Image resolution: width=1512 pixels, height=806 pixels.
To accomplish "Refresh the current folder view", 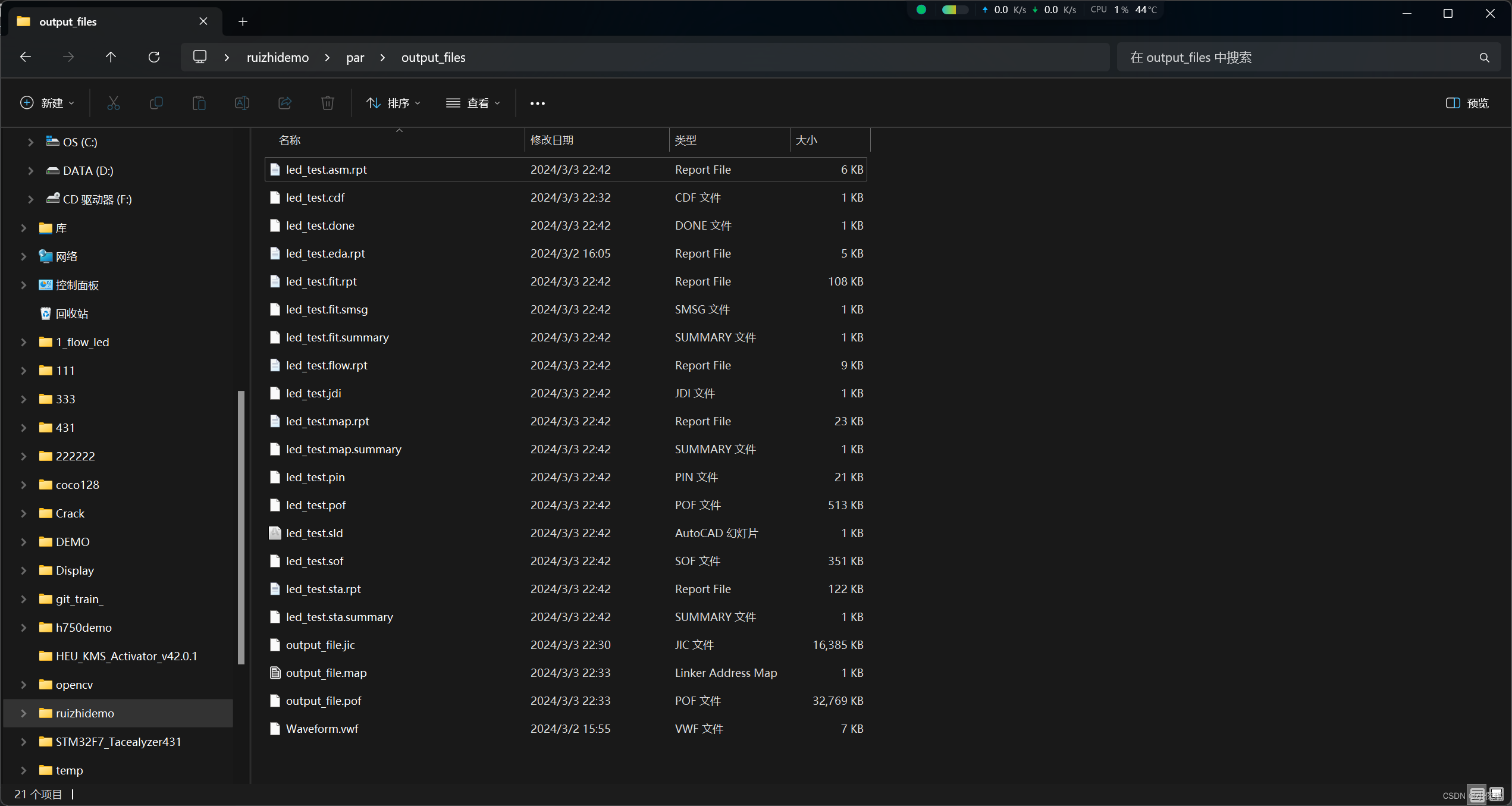I will [154, 57].
